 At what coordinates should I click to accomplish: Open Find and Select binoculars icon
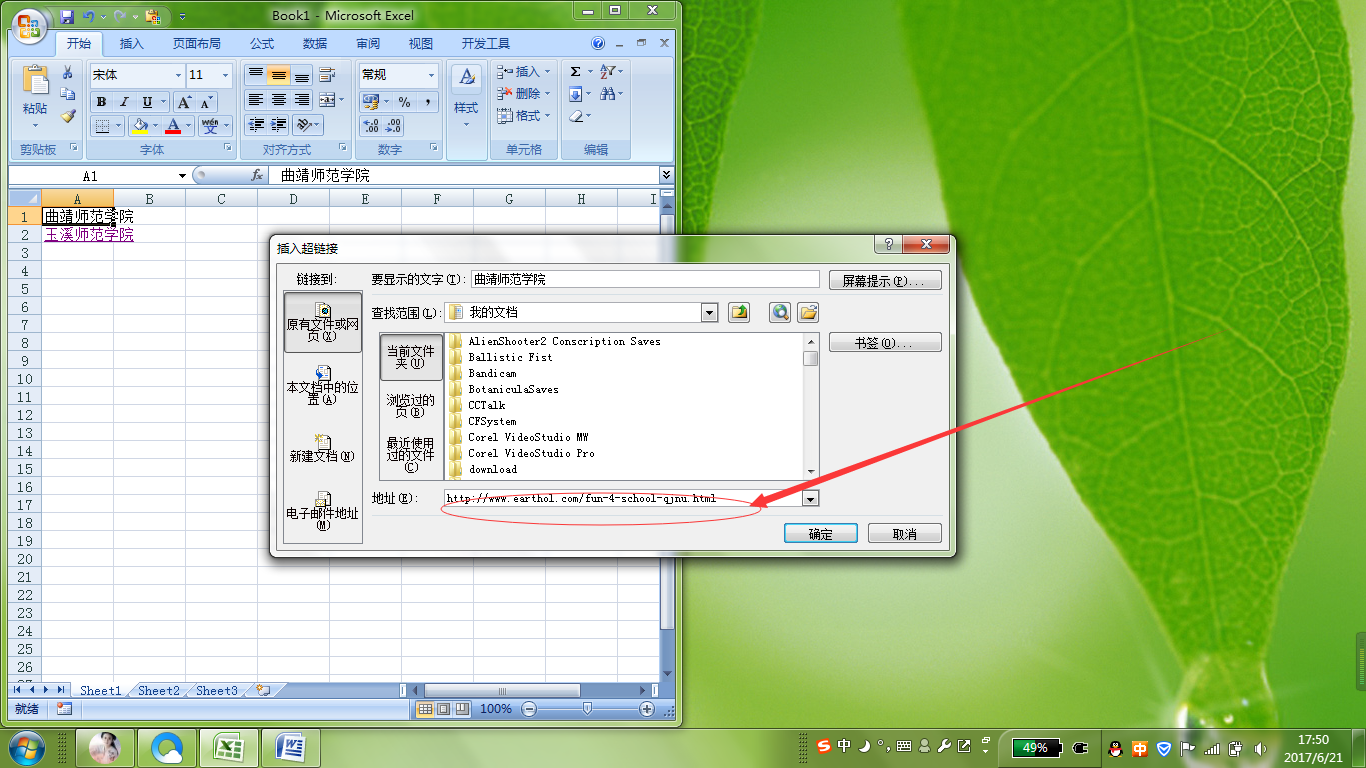[x=608, y=93]
